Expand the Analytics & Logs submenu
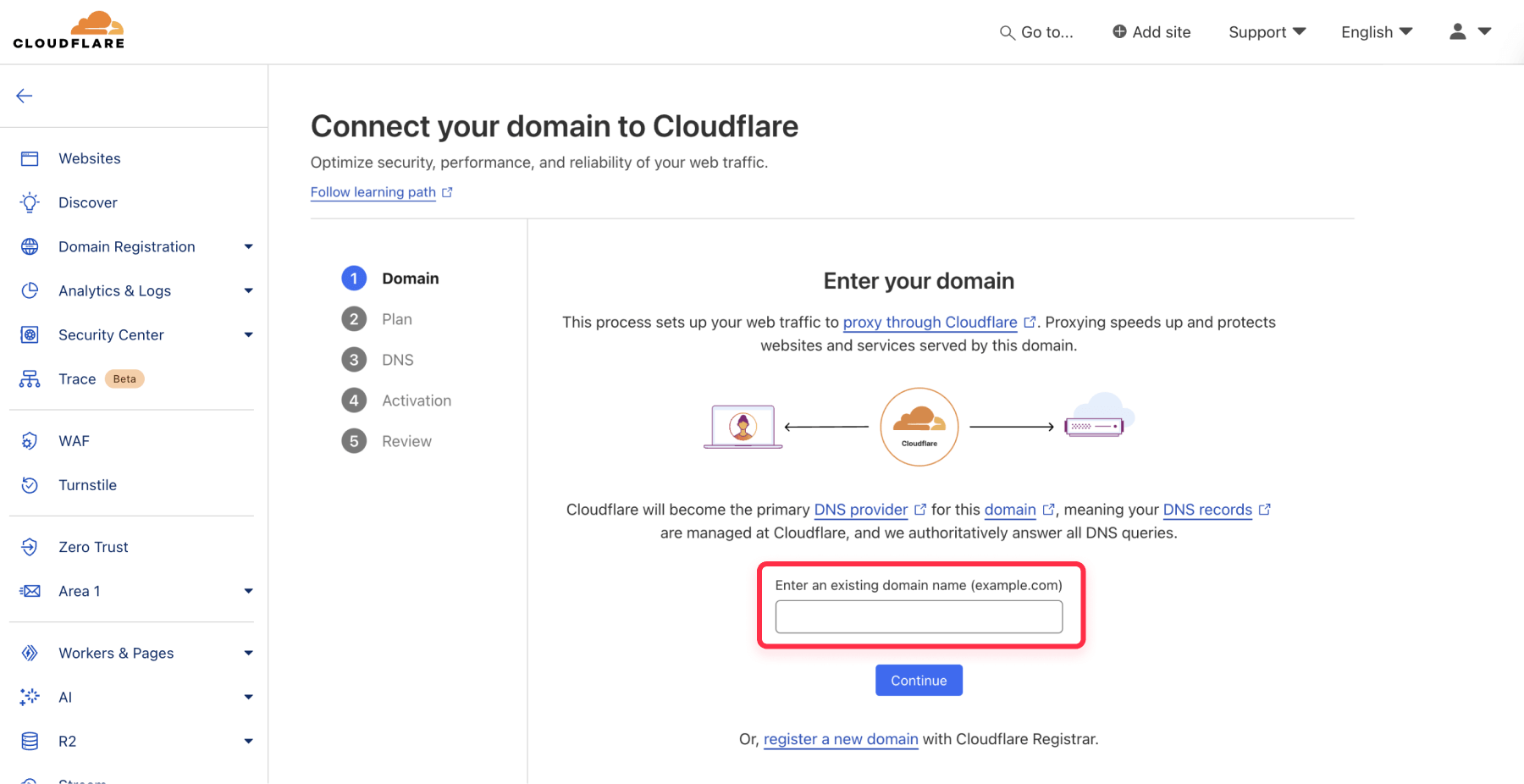Screen dimensions: 1524x784 249,290
